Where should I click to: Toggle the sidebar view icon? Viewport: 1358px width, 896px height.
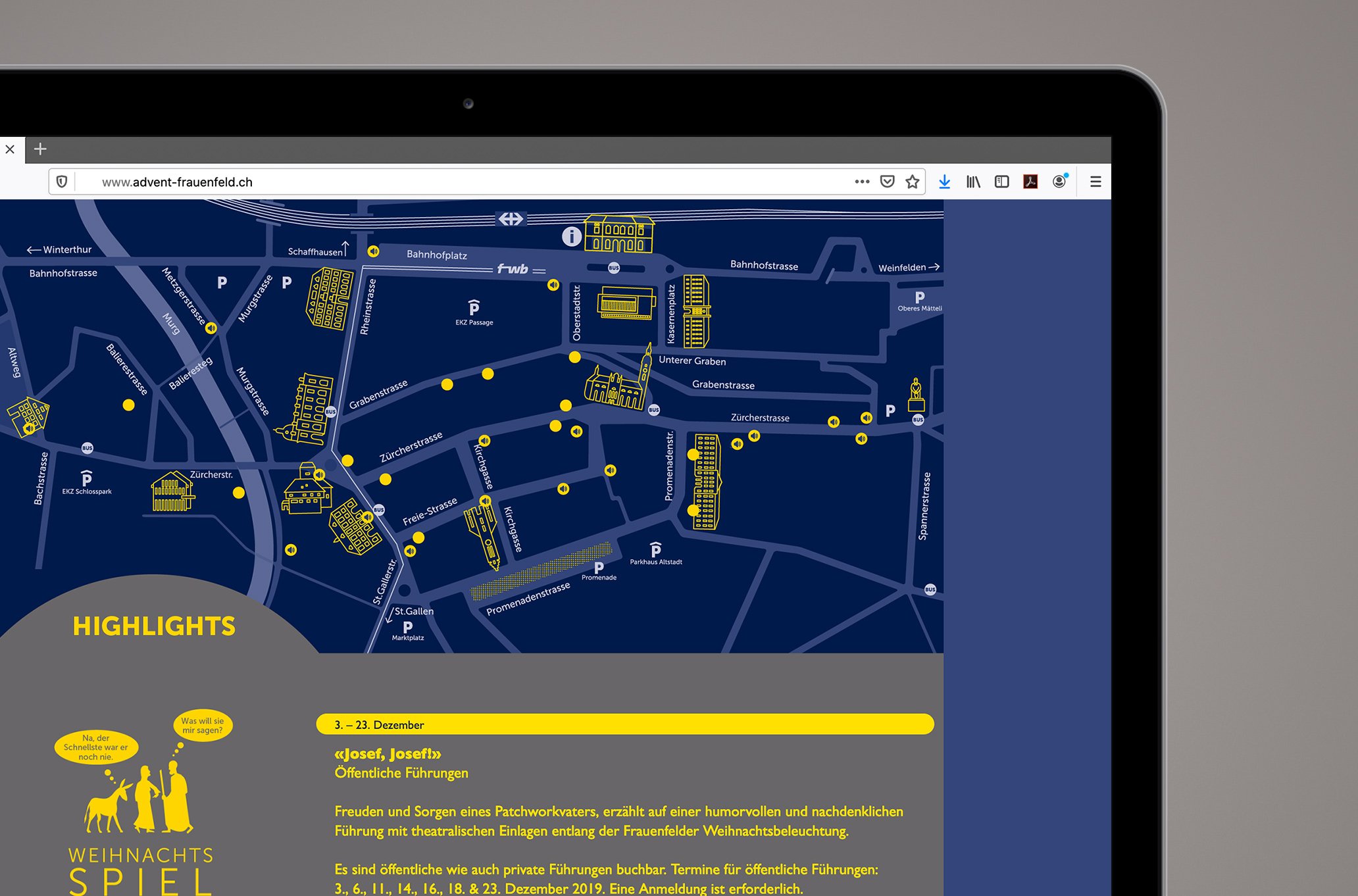pyautogui.click(x=1001, y=182)
